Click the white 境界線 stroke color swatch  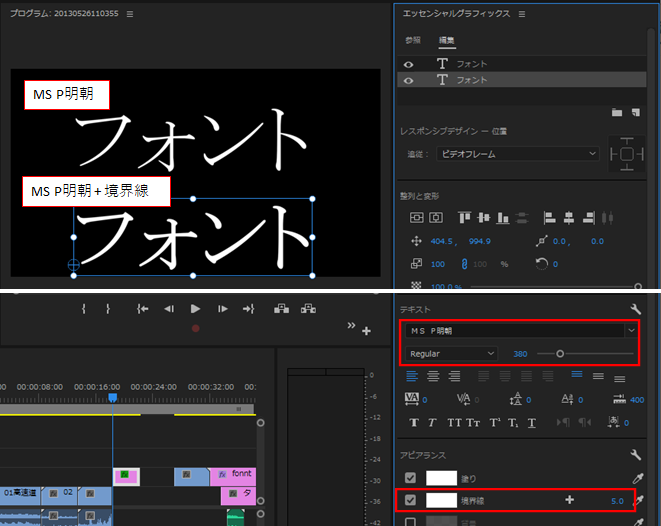[x=441, y=500]
